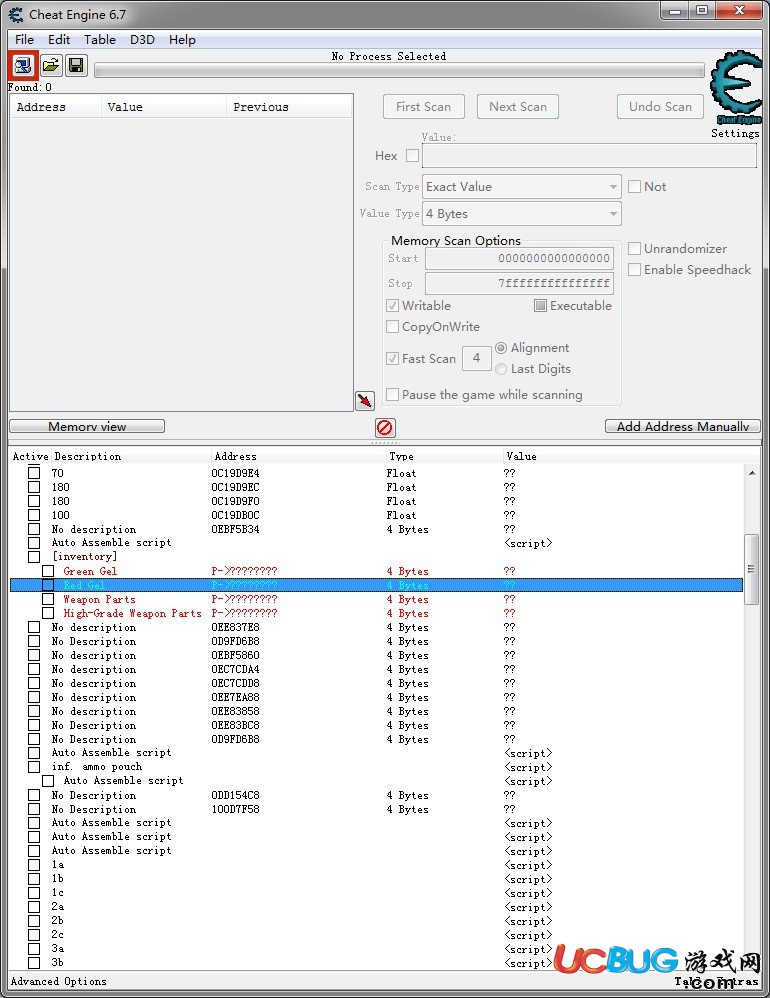Click Advanced Options in status bar
The width and height of the screenshot is (770, 998).
59,981
